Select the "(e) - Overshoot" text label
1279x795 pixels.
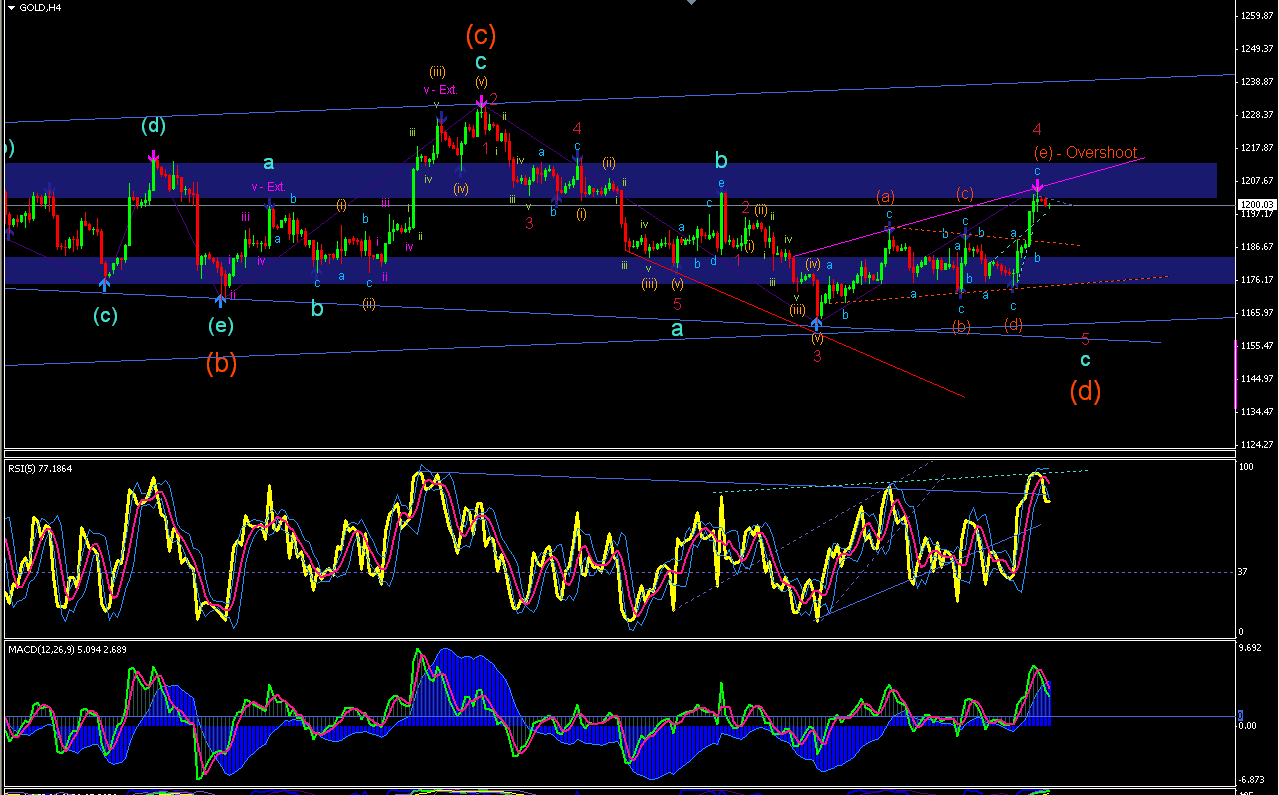click(x=1085, y=153)
